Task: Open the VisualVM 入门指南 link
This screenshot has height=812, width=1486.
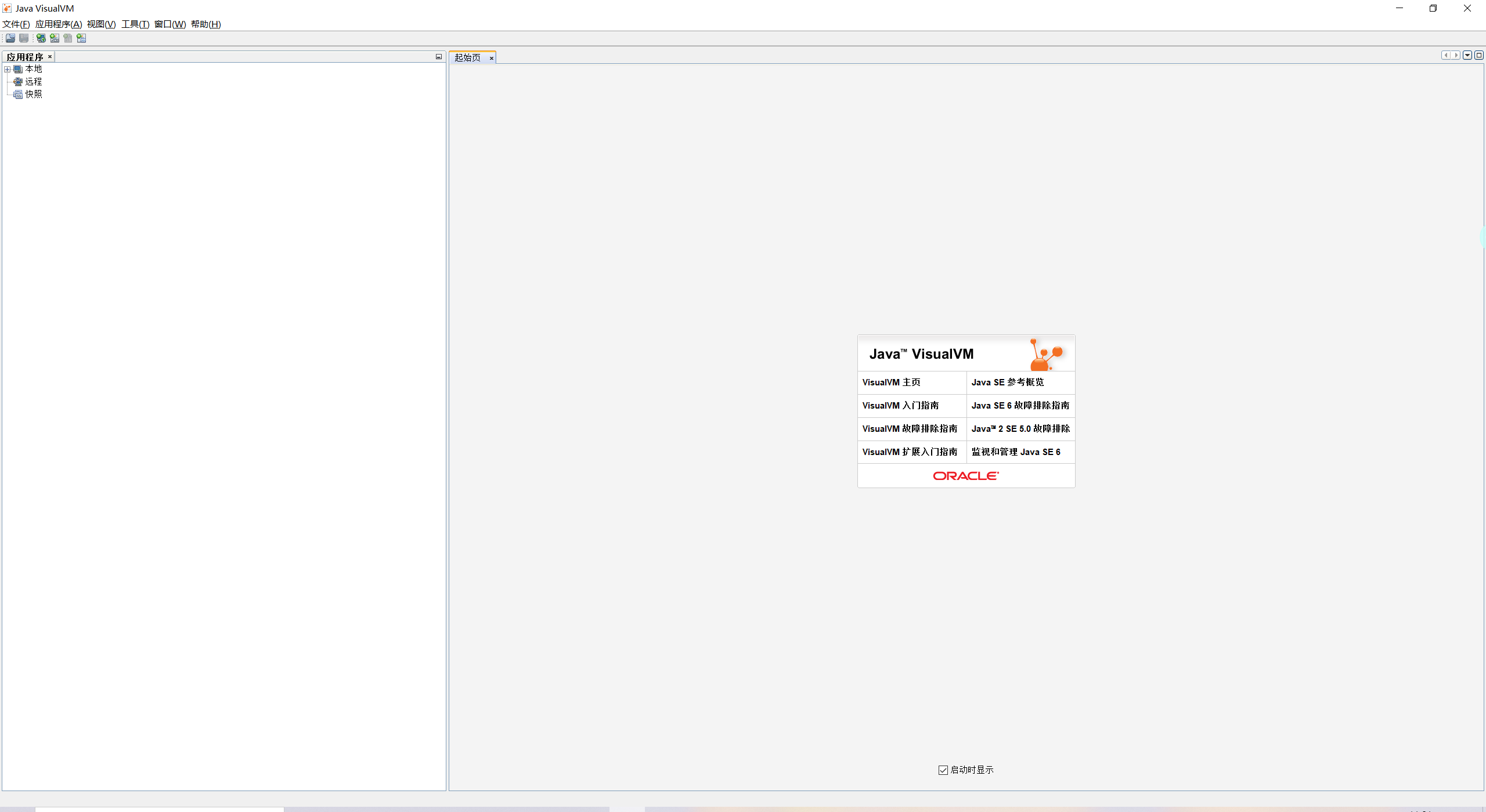Action: (x=900, y=406)
